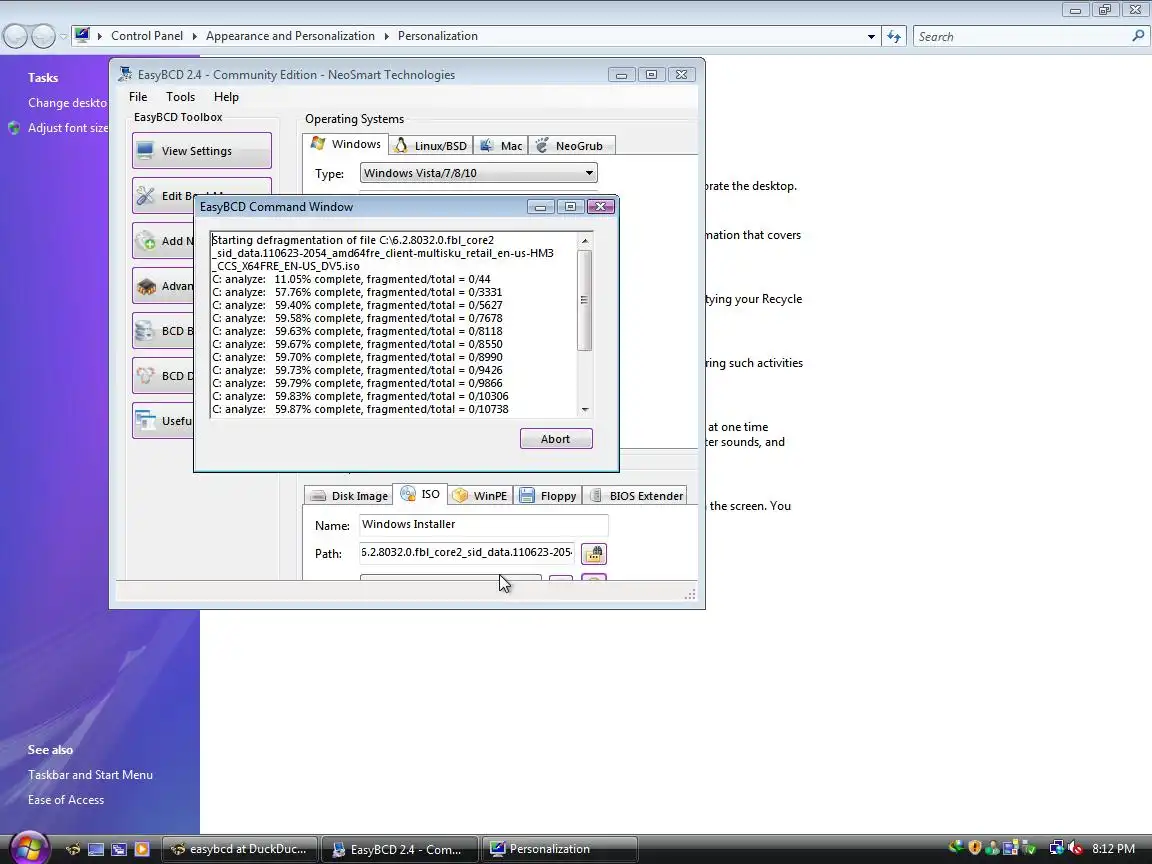Click the search magnifier icon in Control Panel
This screenshot has width=1152, height=864.
[x=1138, y=35]
